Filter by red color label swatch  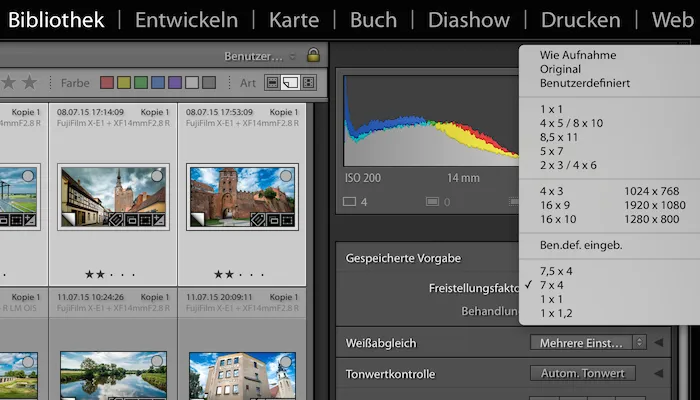point(107,83)
